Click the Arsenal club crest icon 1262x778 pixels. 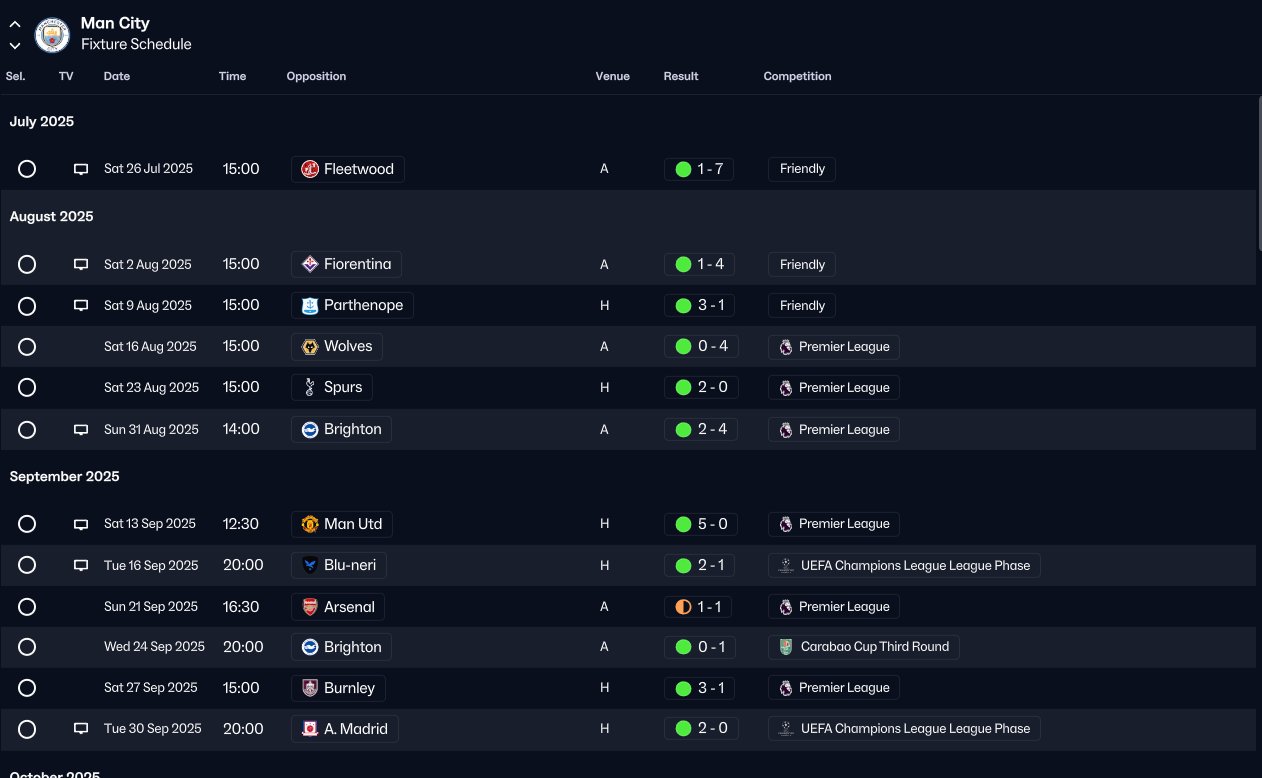coord(310,607)
